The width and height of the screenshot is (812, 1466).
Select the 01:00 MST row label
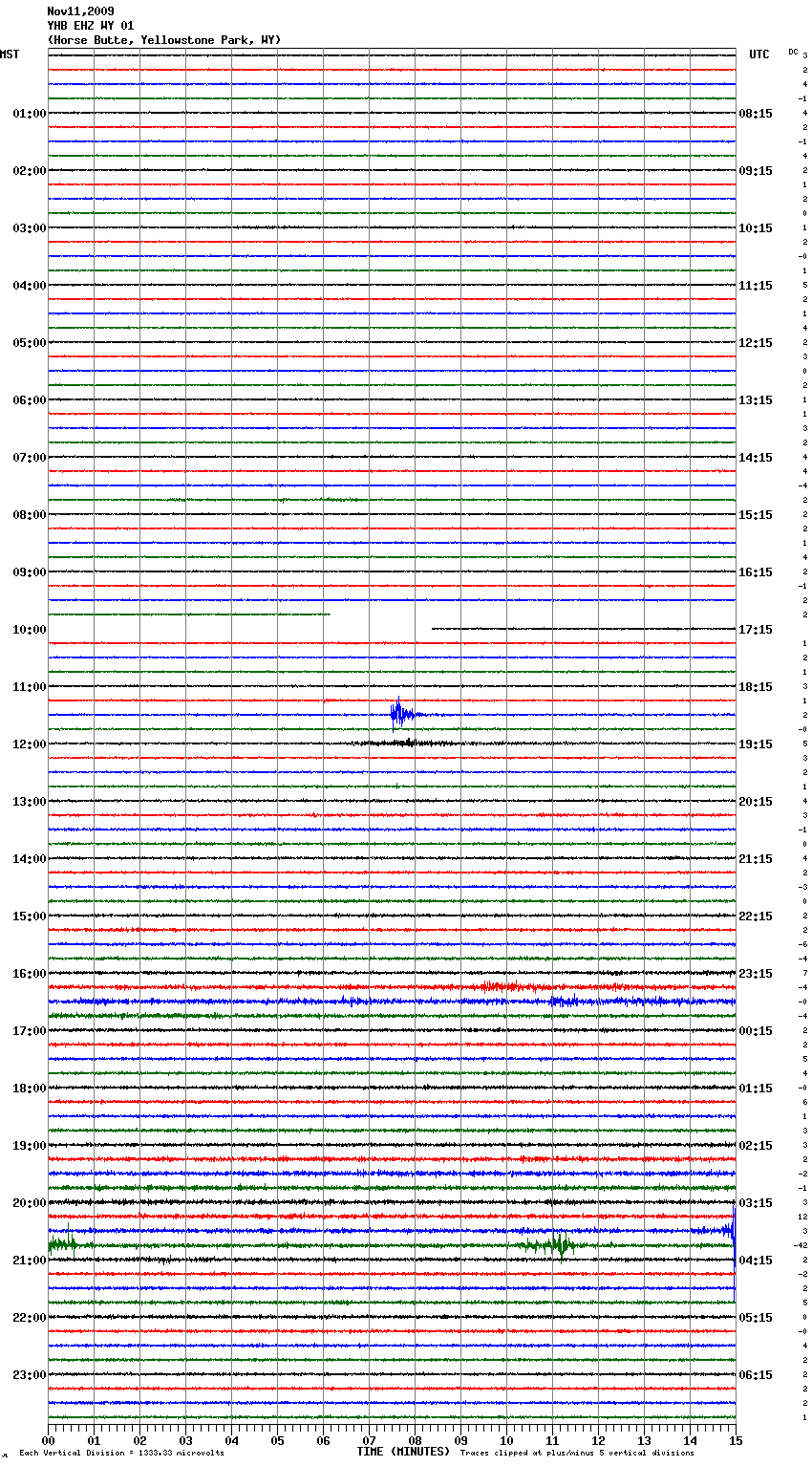coord(30,114)
